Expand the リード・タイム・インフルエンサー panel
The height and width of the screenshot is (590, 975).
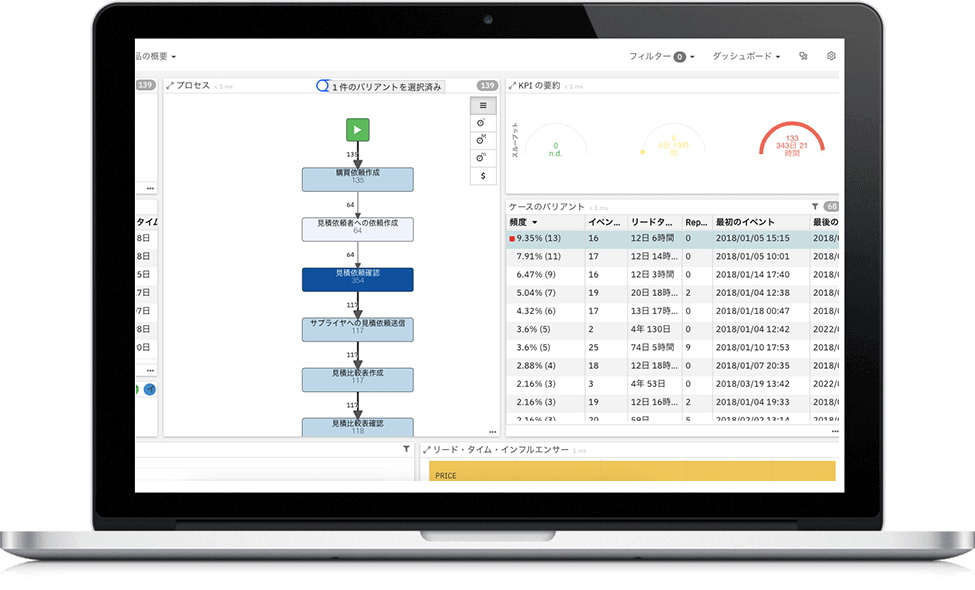coord(427,449)
